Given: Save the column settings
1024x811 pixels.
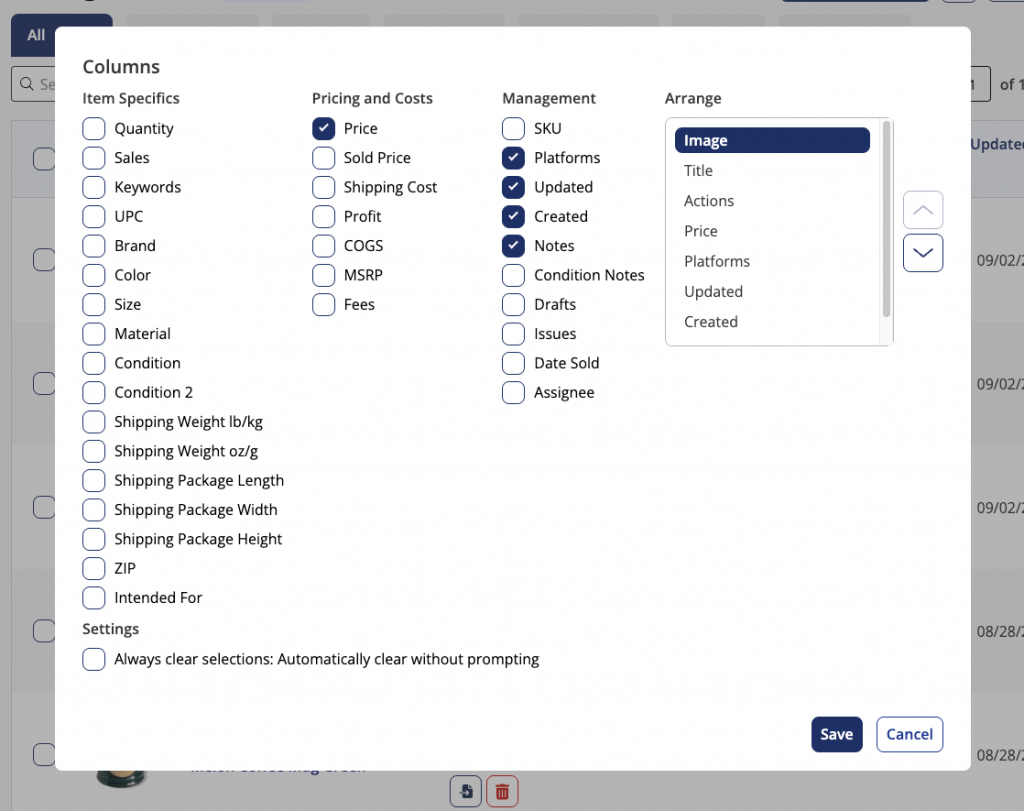Looking at the screenshot, I should point(837,735).
